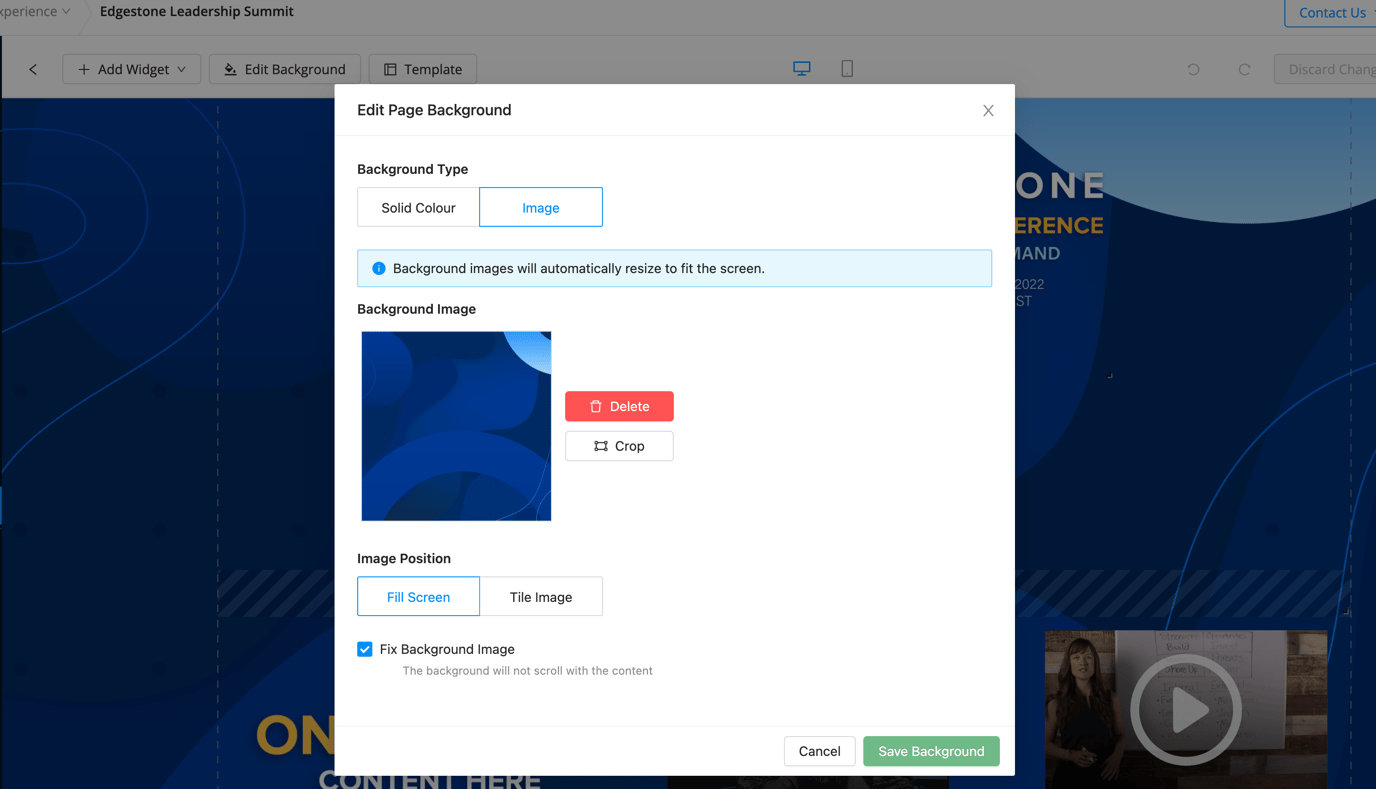Switch to mobile preview mode
Viewport: 1376px width, 789px height.
[x=846, y=67]
